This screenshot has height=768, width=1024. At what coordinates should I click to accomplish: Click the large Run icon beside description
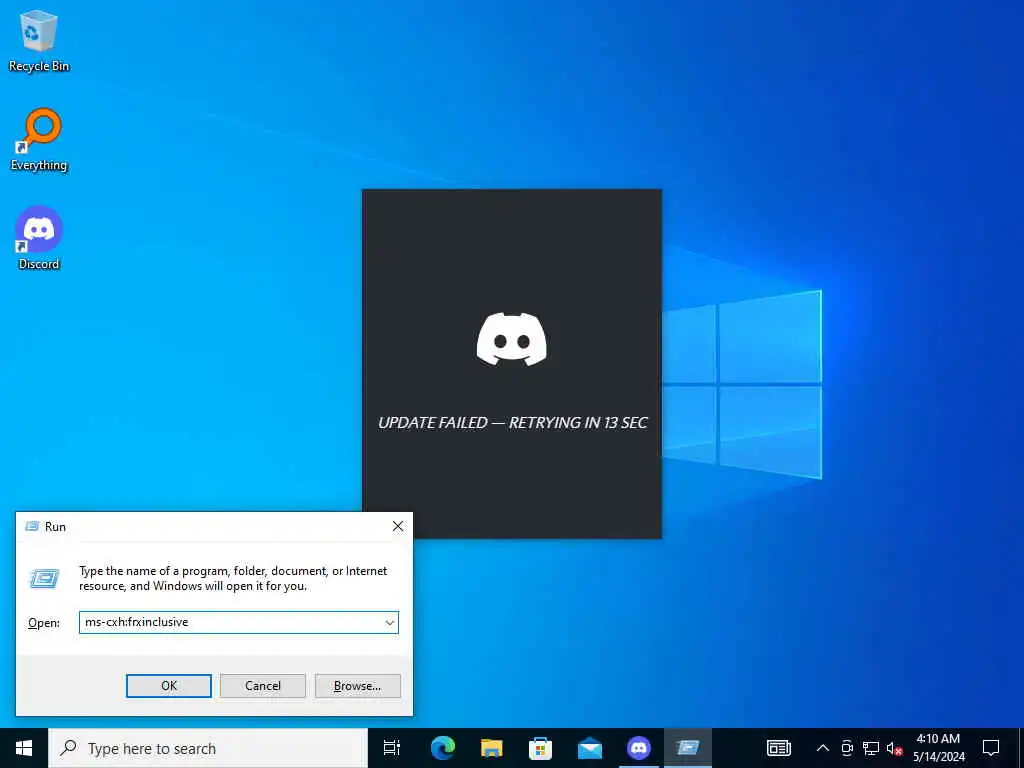point(44,578)
